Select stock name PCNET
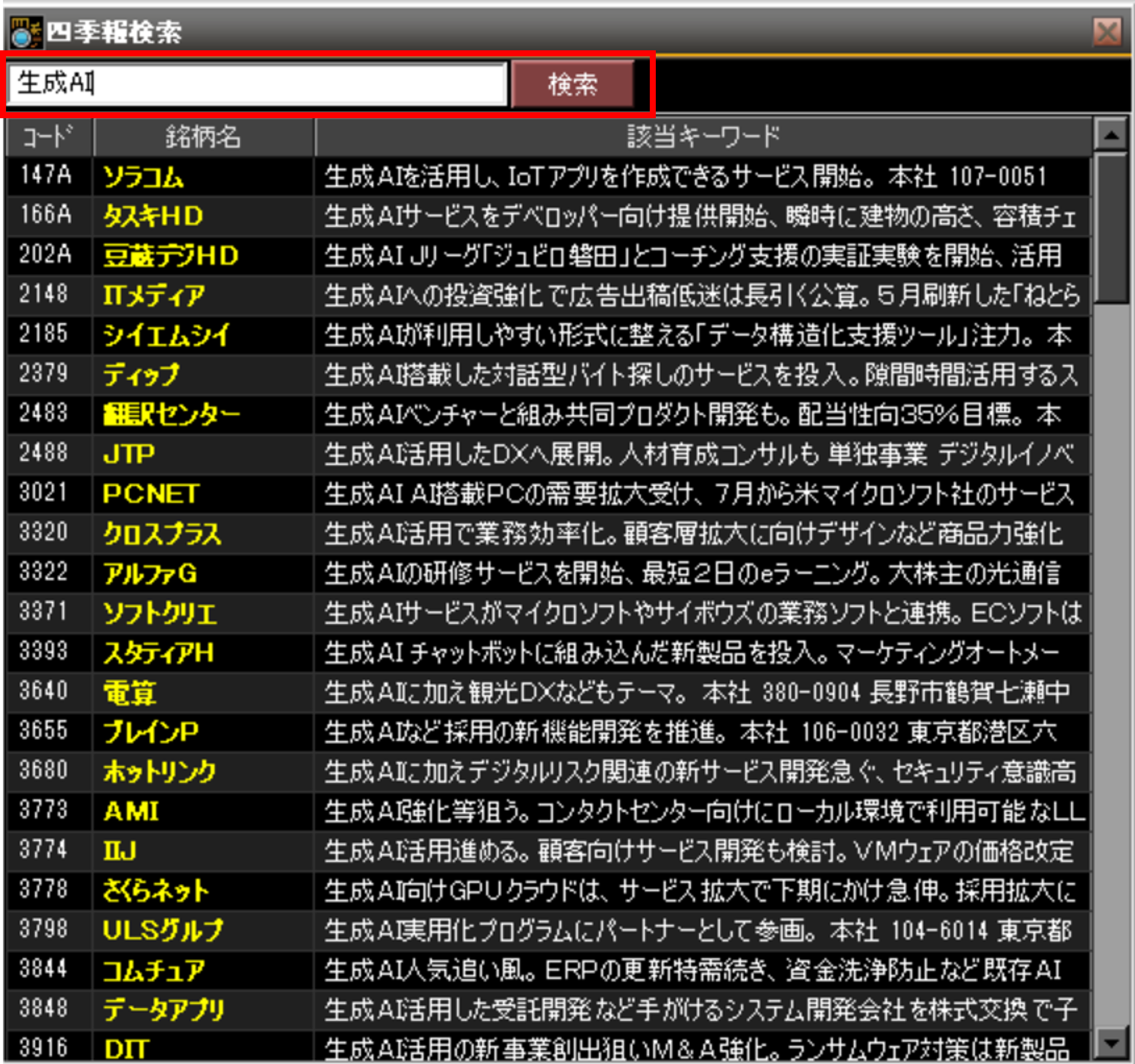The image size is (1135, 1064). coord(151,494)
